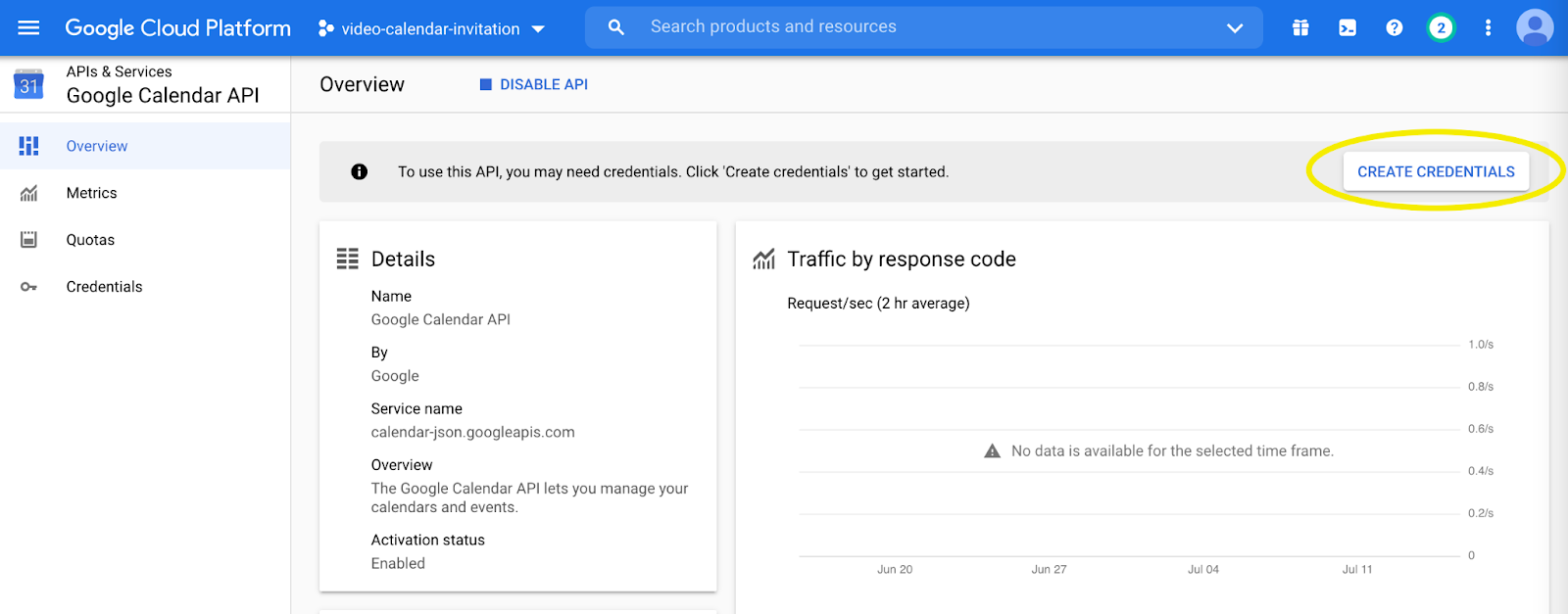Click the Metrics chart icon in sidebar
This screenshot has height=614, width=1568.
29,193
